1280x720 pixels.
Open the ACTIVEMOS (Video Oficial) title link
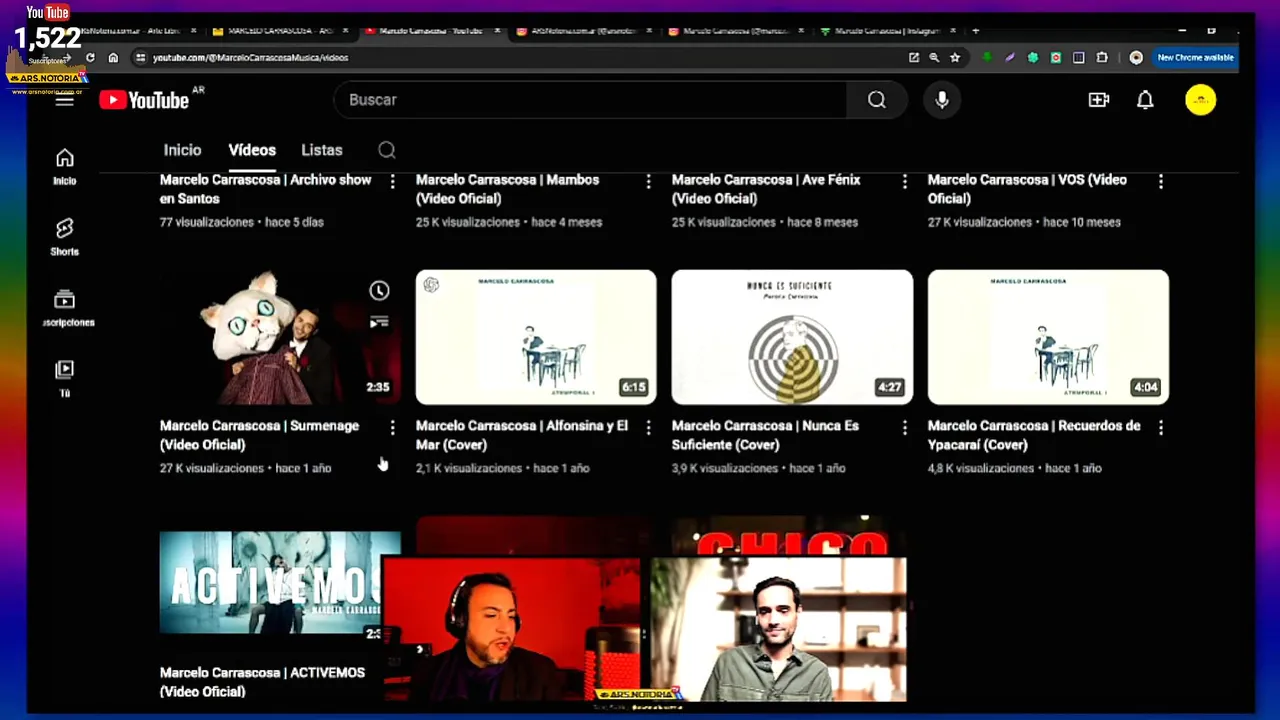(x=262, y=682)
